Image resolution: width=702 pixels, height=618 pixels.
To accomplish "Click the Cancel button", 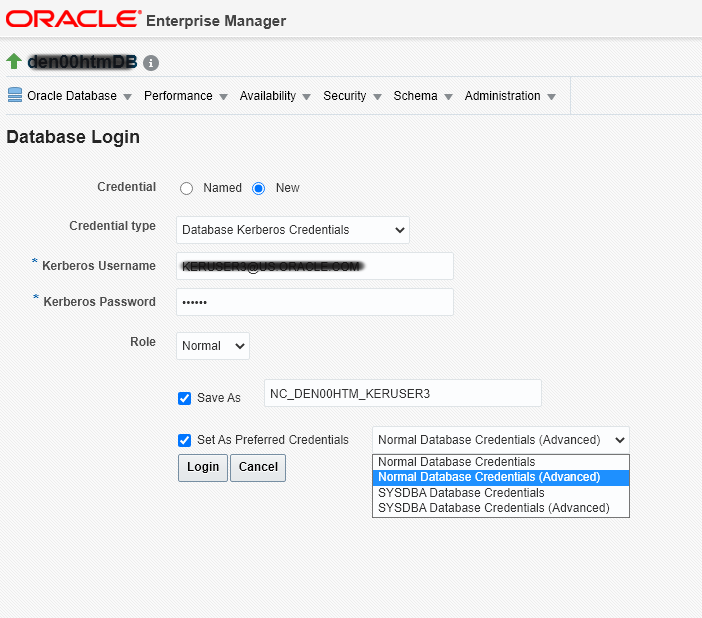I will 258,468.
